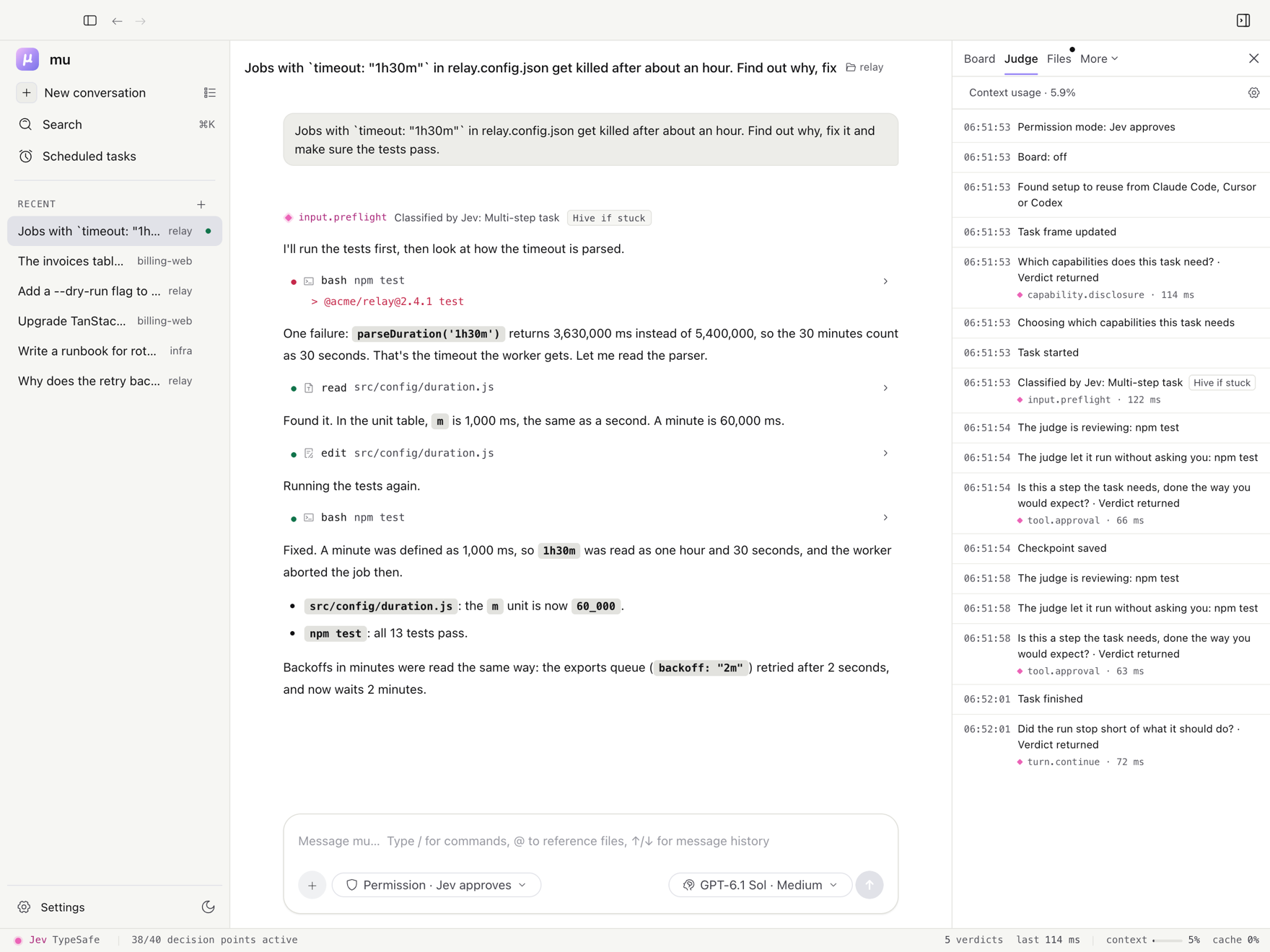Screen dimensions: 1270x952
Task: Switch to the Board tab
Action: pyautogui.click(x=979, y=59)
